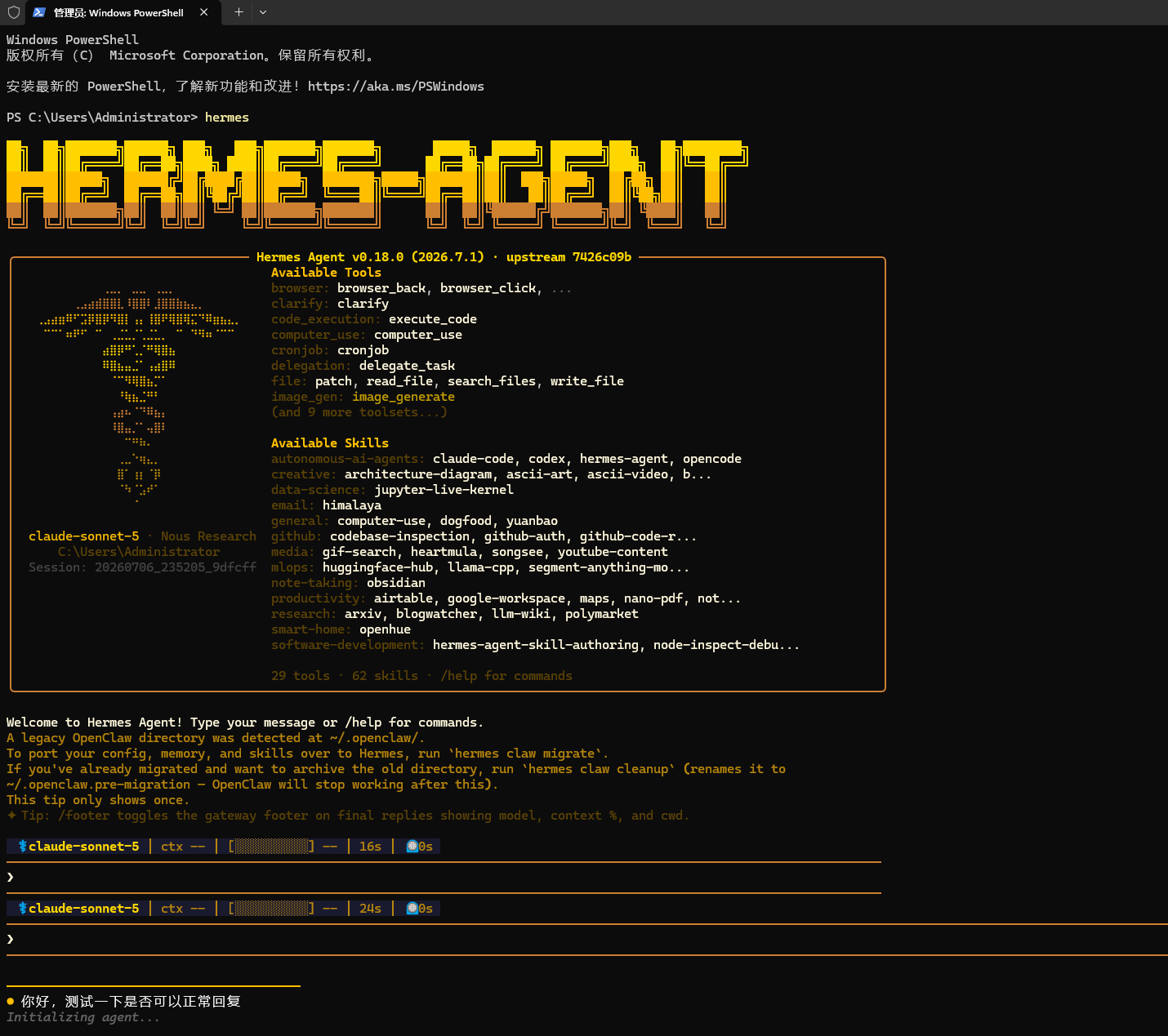Click the "browser_click" tool name
This screenshot has height=1036, width=1168.
pyautogui.click(x=488, y=288)
